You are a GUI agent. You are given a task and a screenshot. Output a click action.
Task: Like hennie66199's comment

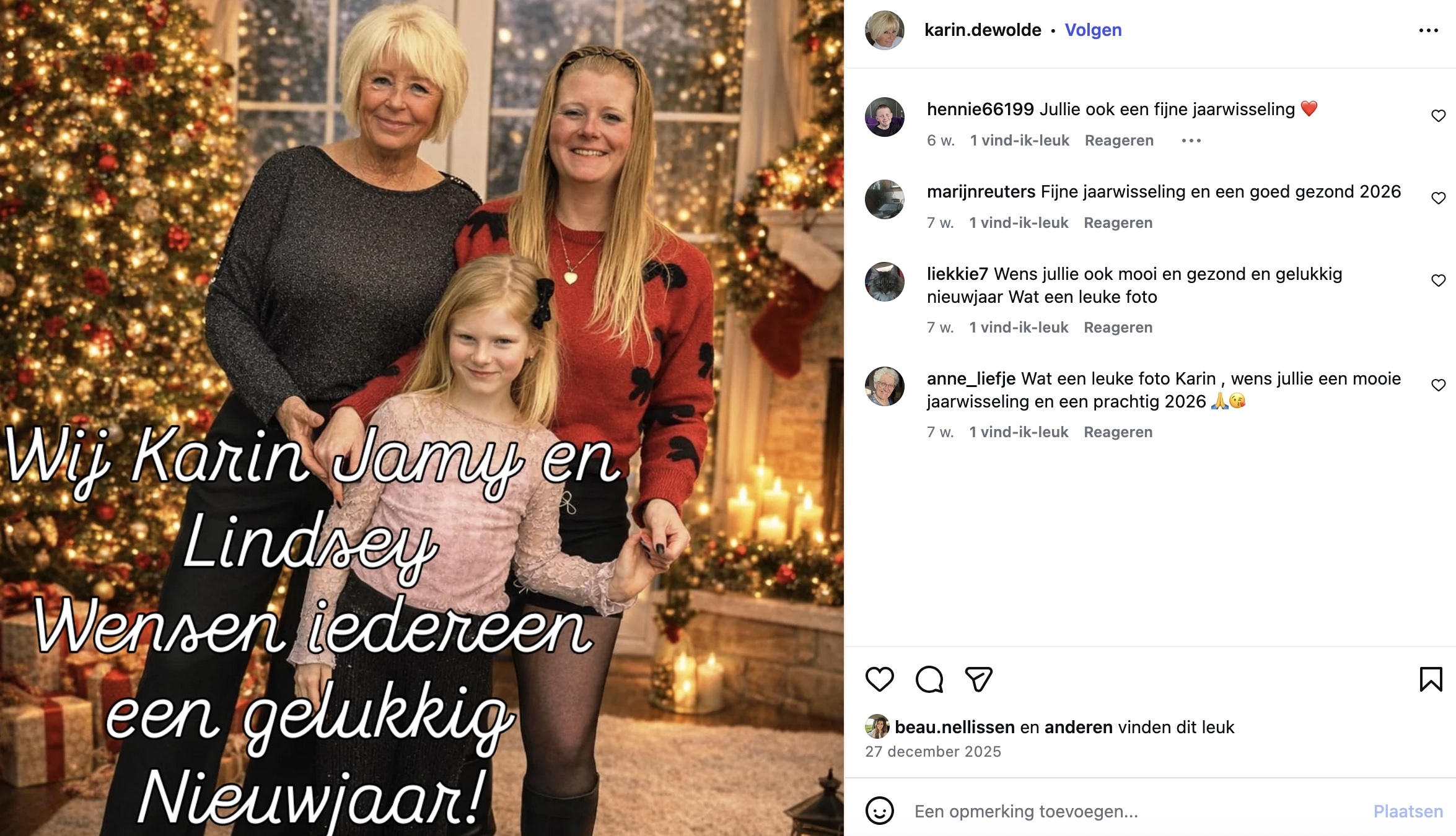(x=1438, y=116)
